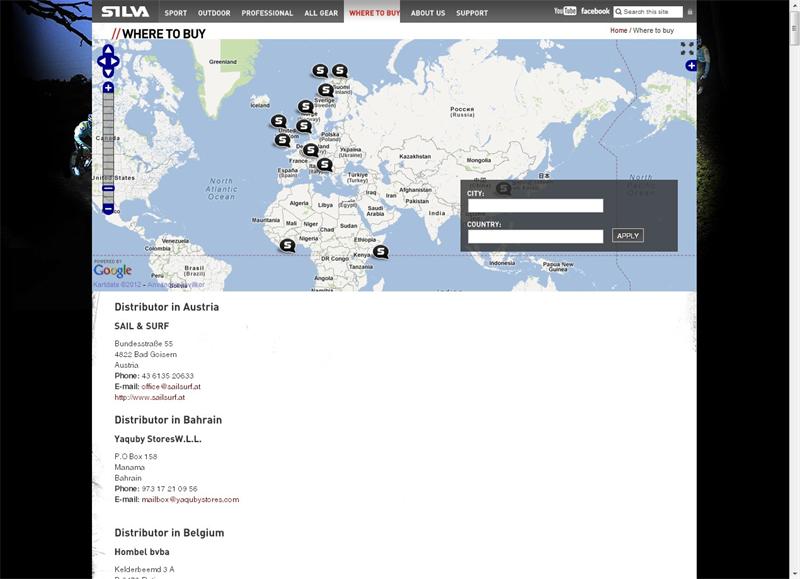Open the All Gear menu
This screenshot has width=800, height=579.
[x=320, y=13]
